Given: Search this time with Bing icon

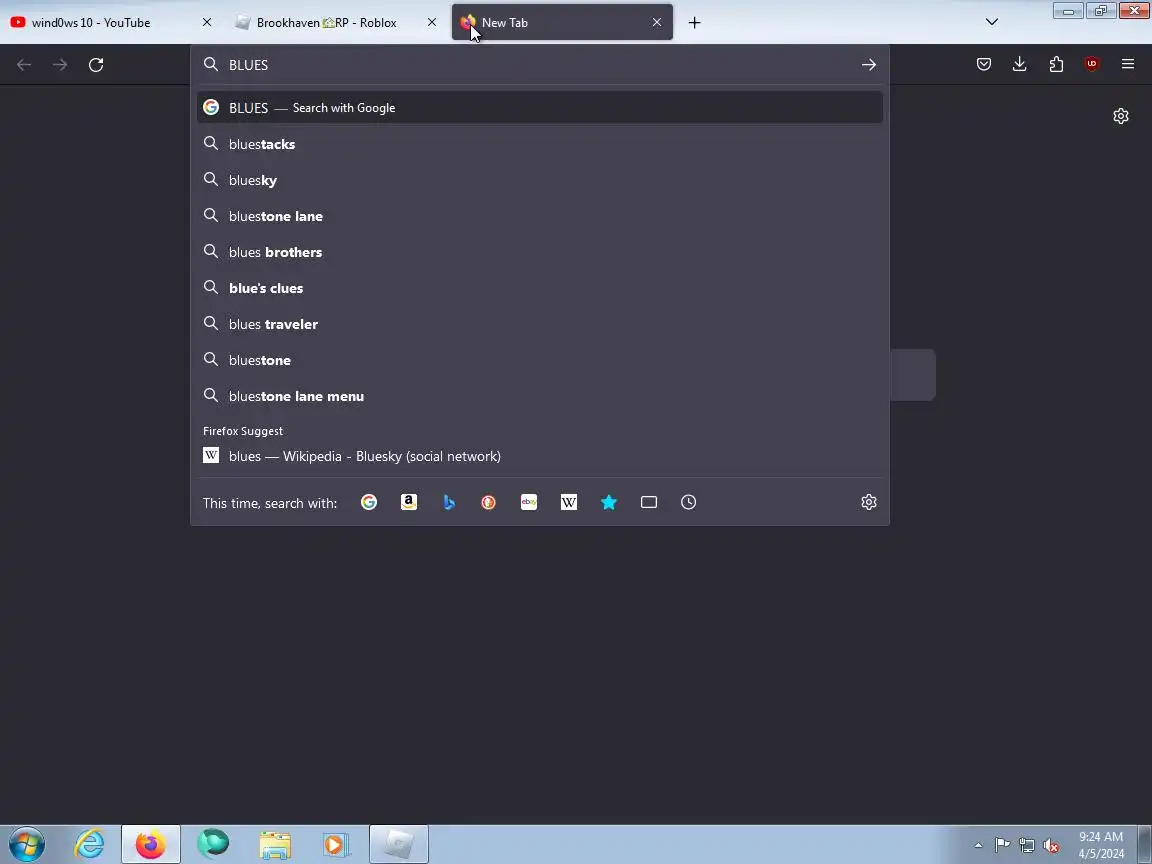Looking at the screenshot, I should tap(449, 502).
